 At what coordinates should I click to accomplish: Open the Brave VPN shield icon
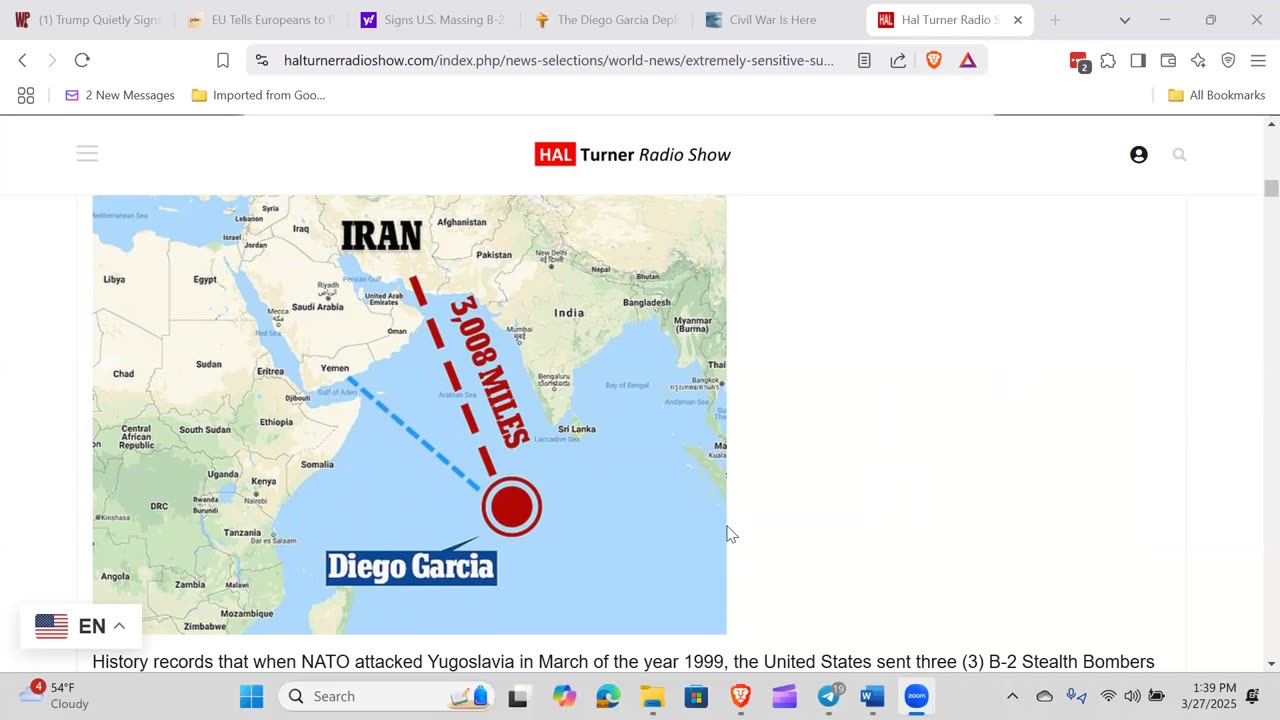1228,60
